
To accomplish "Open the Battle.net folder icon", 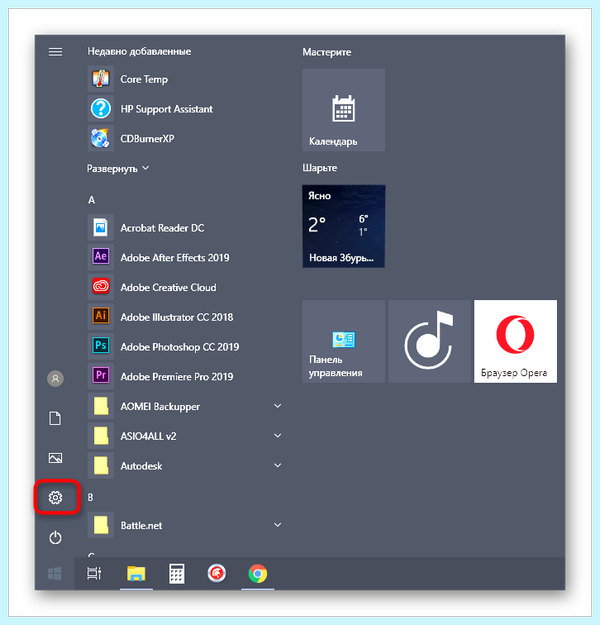I will click(x=101, y=525).
